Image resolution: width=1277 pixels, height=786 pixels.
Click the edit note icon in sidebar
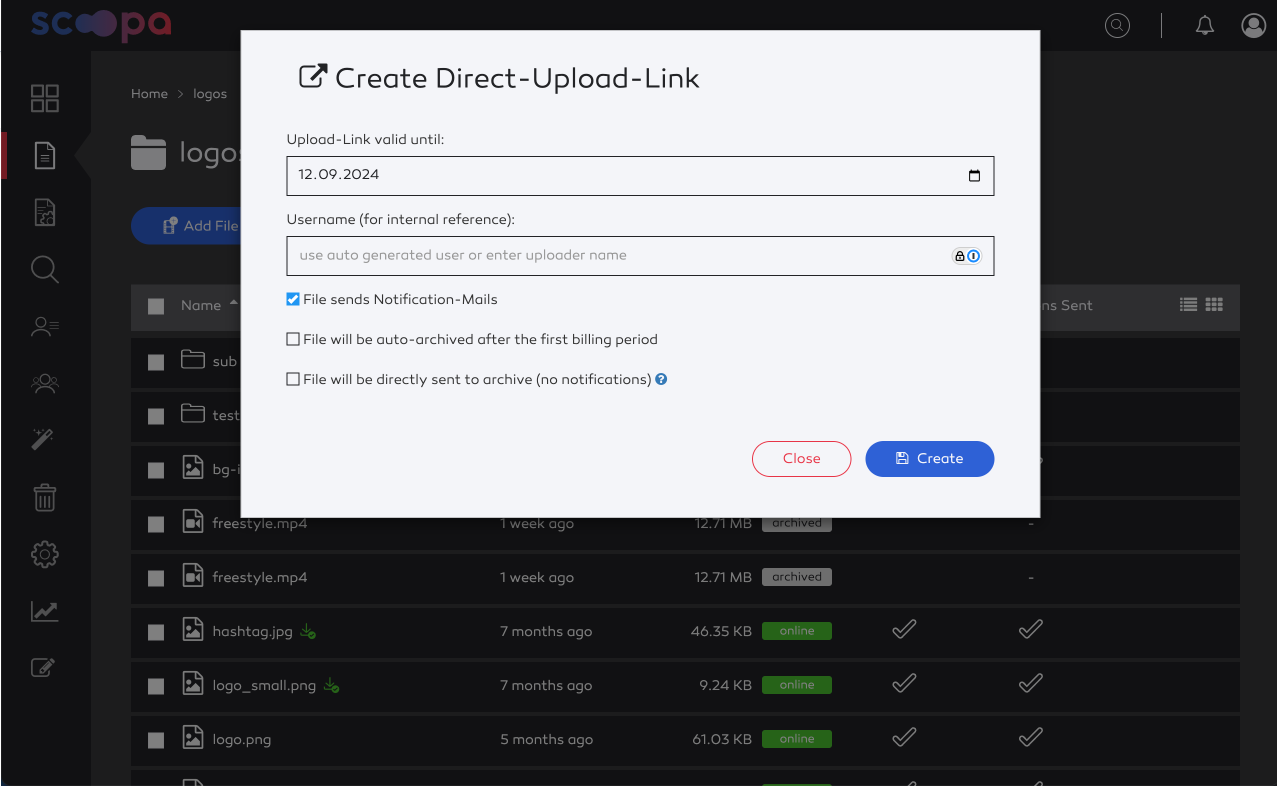43,668
